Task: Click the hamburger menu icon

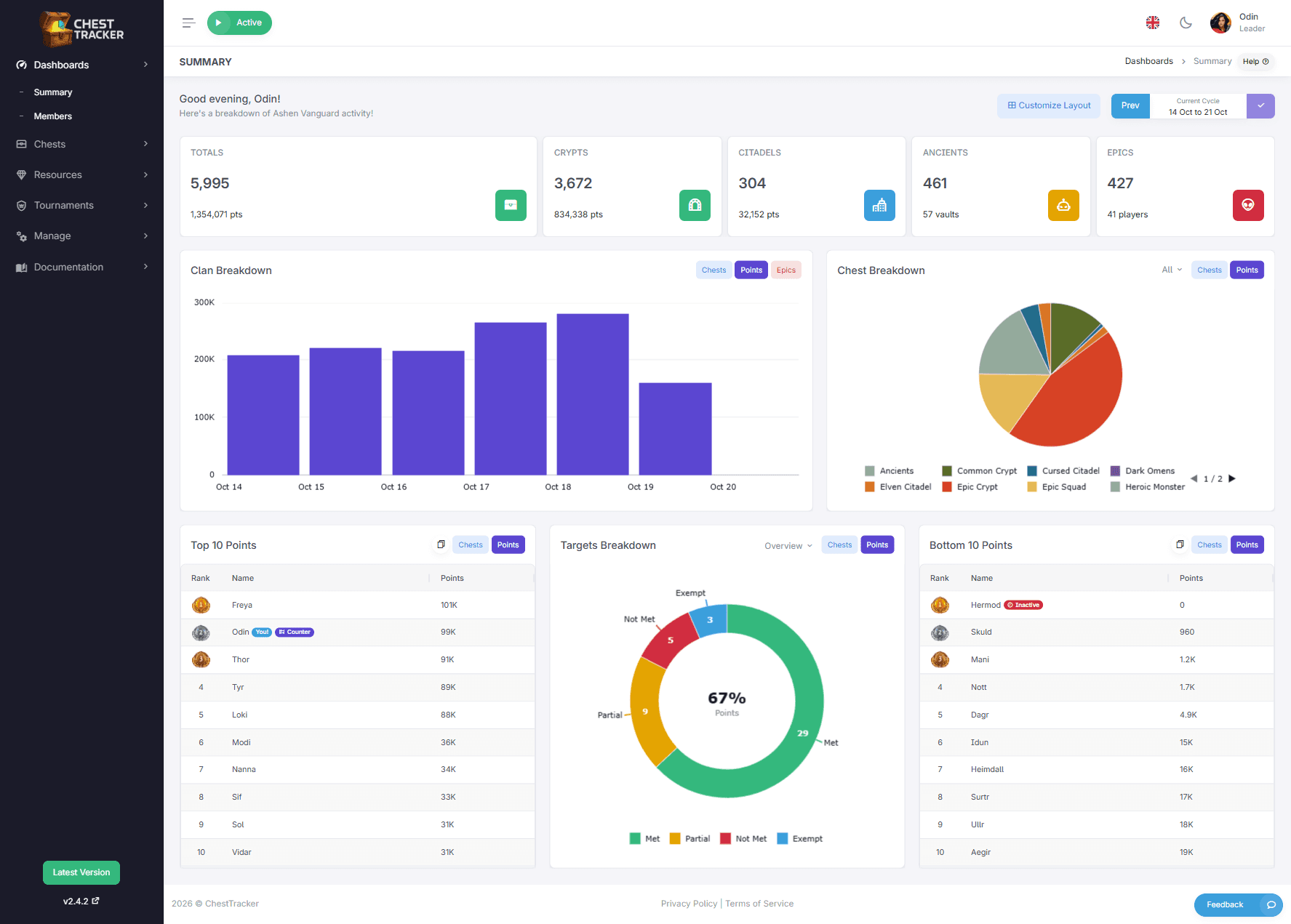Action: click(x=188, y=23)
